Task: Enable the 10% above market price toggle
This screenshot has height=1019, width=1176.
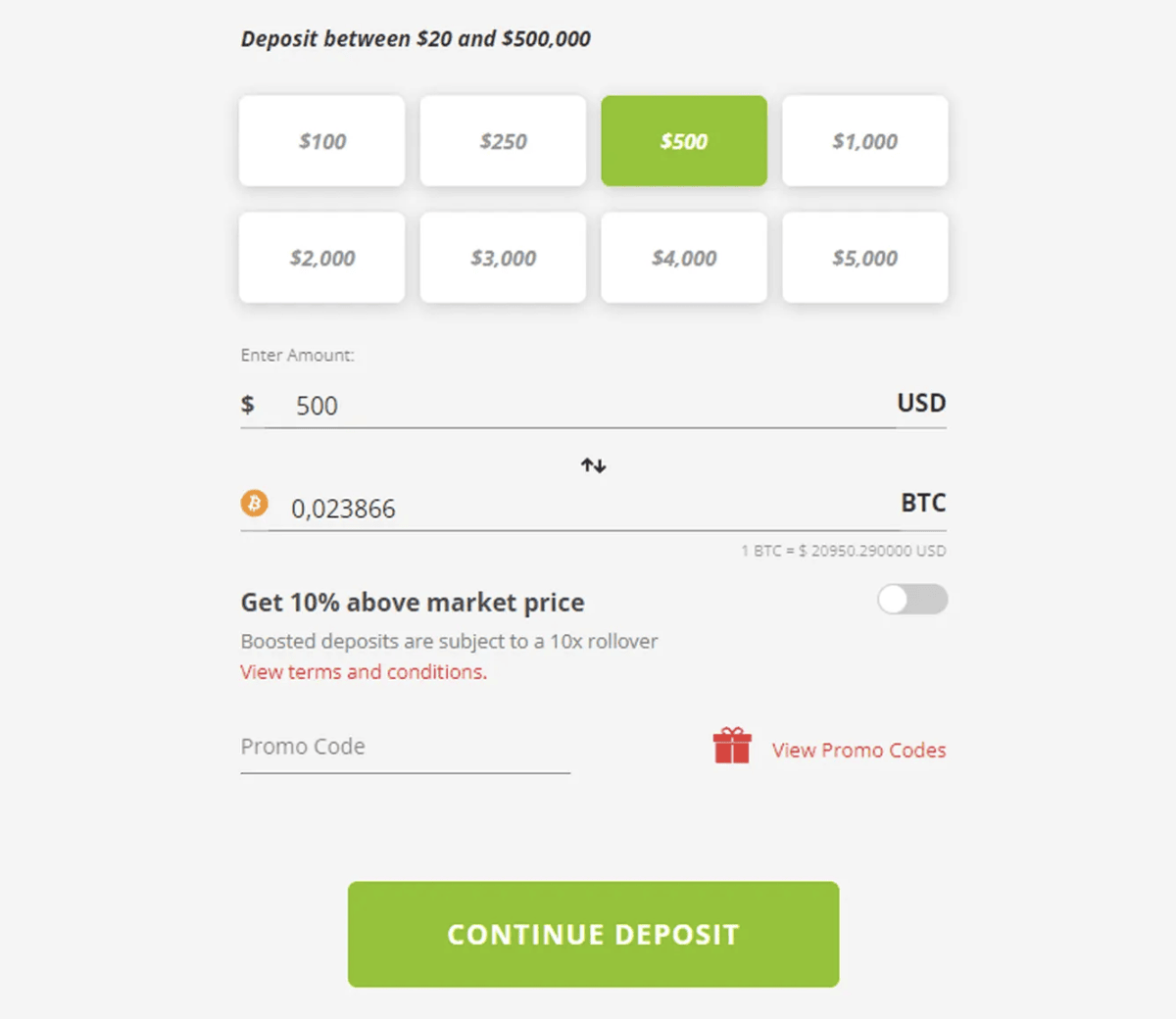Action: point(912,600)
